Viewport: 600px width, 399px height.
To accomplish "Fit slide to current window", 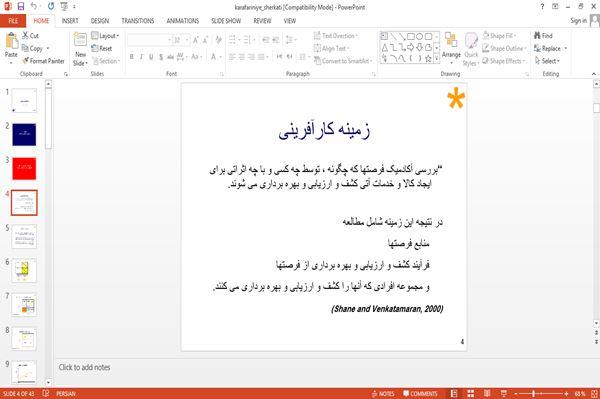I will coord(594,393).
